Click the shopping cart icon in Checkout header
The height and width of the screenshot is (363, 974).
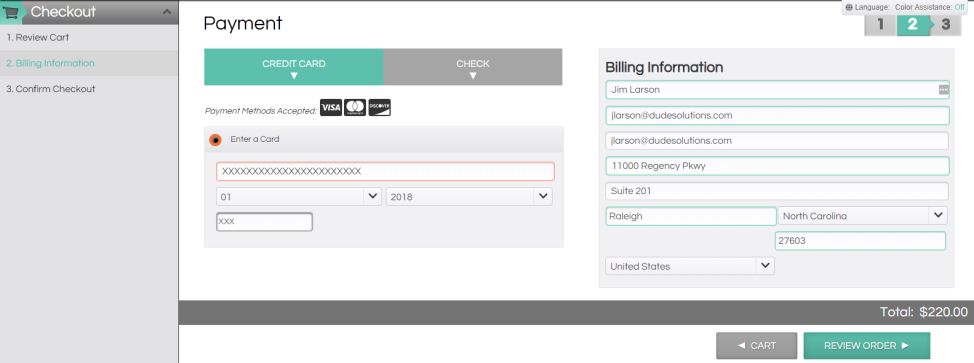coord(11,12)
